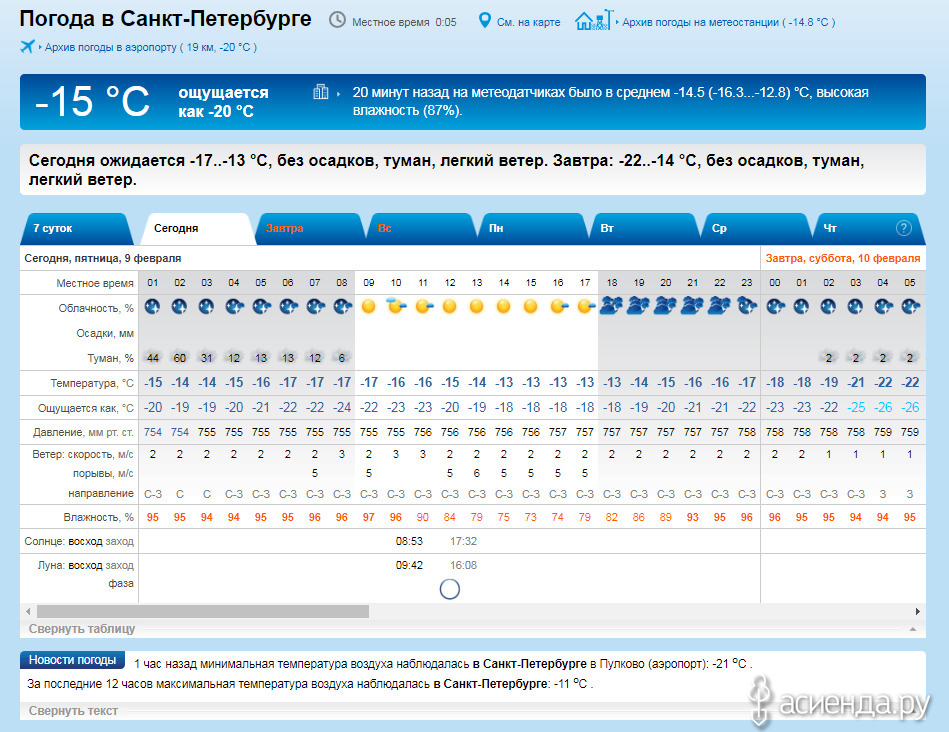
Task: Click the night cloud icon at hour 04 today
Action: point(234,306)
